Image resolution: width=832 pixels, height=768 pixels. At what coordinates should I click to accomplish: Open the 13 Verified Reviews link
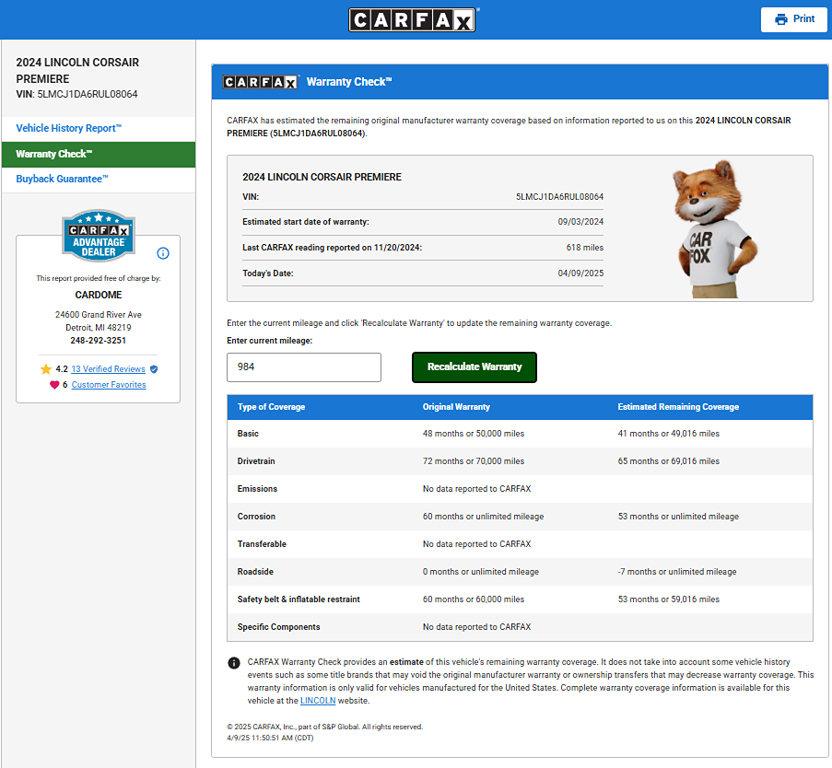click(108, 369)
